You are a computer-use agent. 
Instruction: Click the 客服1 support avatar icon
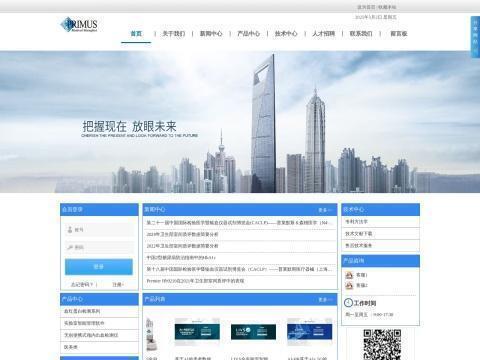point(349,275)
